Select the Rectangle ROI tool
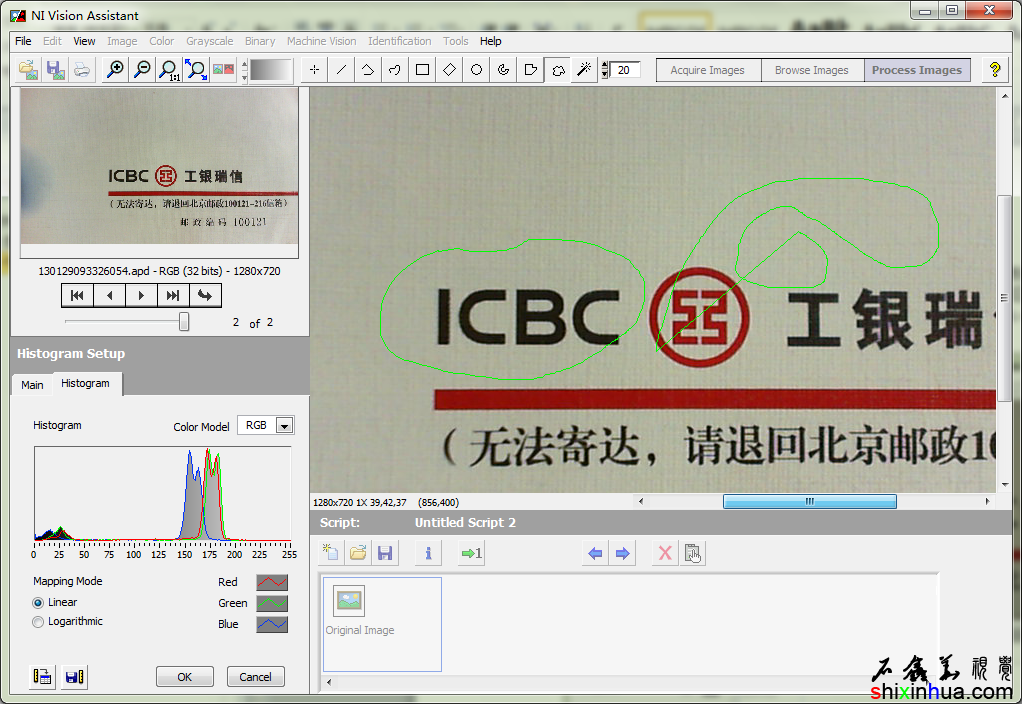This screenshot has height=704, width=1022. tap(423, 70)
